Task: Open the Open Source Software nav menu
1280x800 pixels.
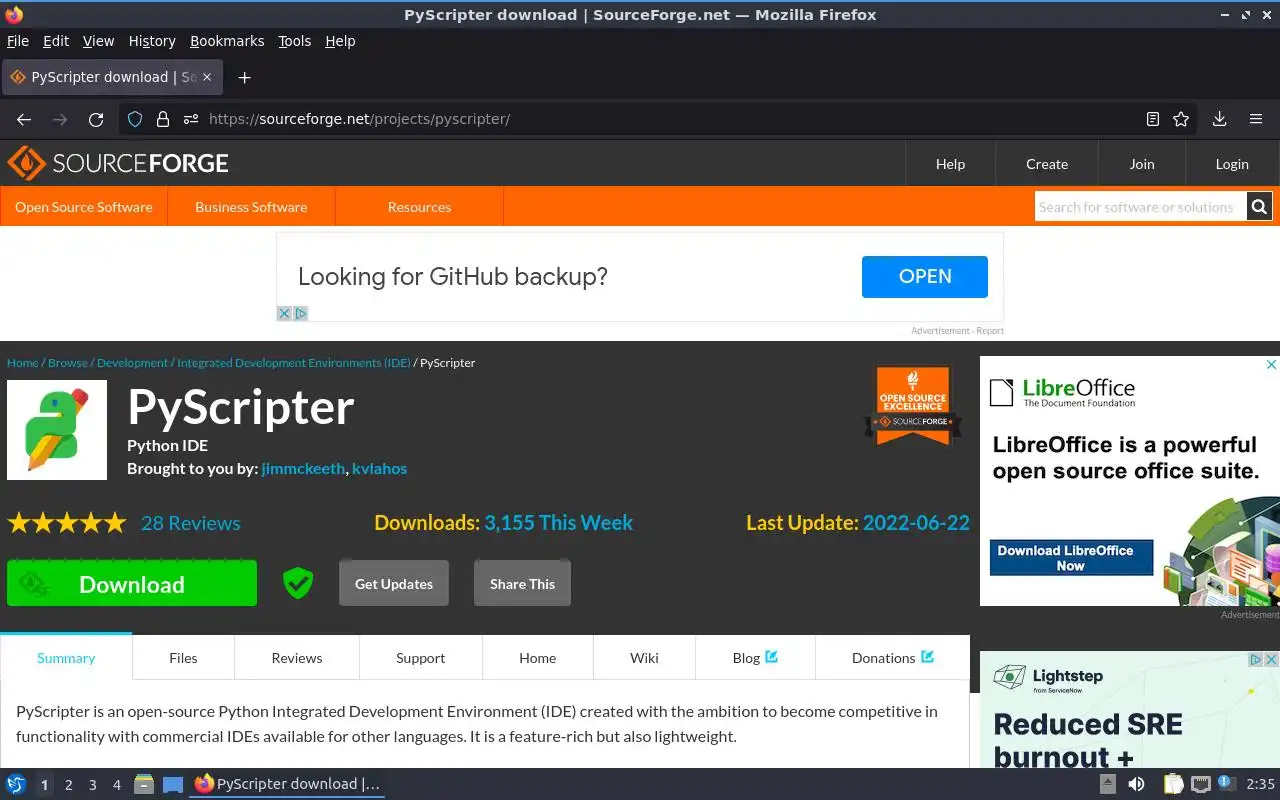Action: click(x=84, y=207)
